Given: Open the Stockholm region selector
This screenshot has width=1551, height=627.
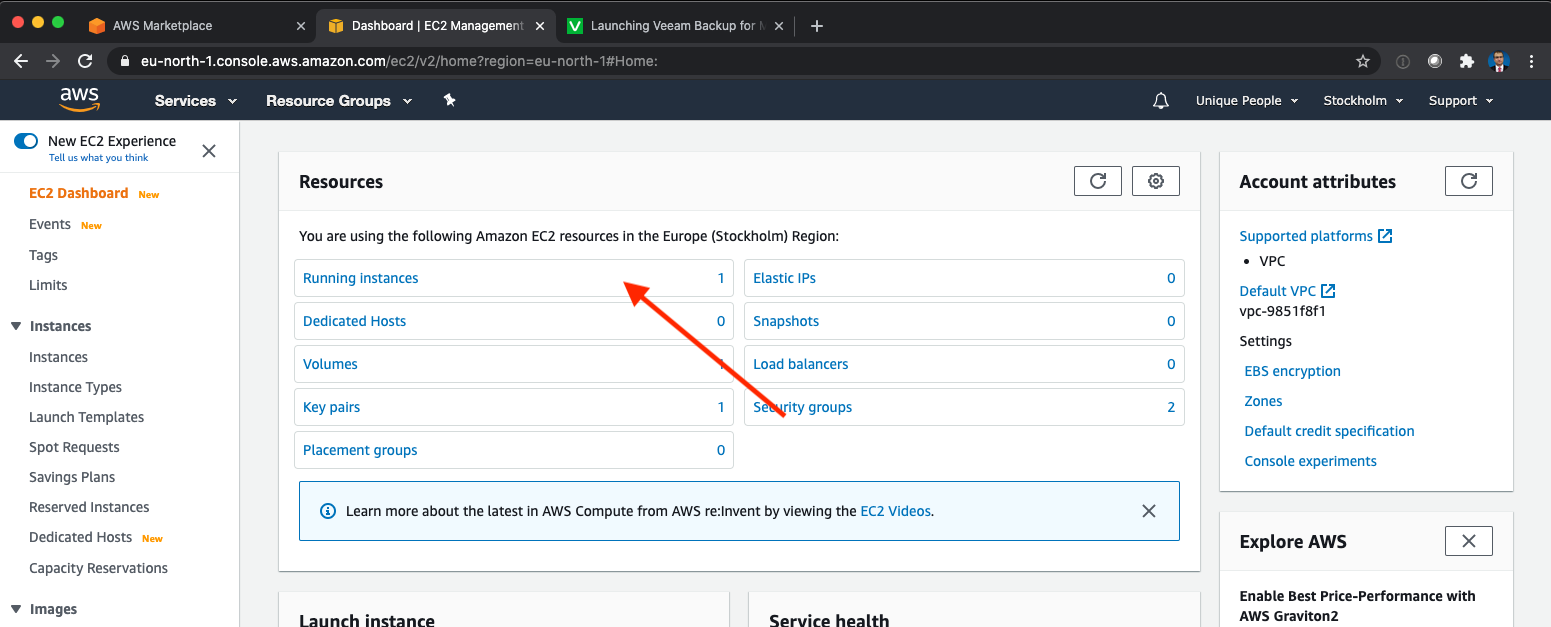Looking at the screenshot, I should [x=1364, y=100].
